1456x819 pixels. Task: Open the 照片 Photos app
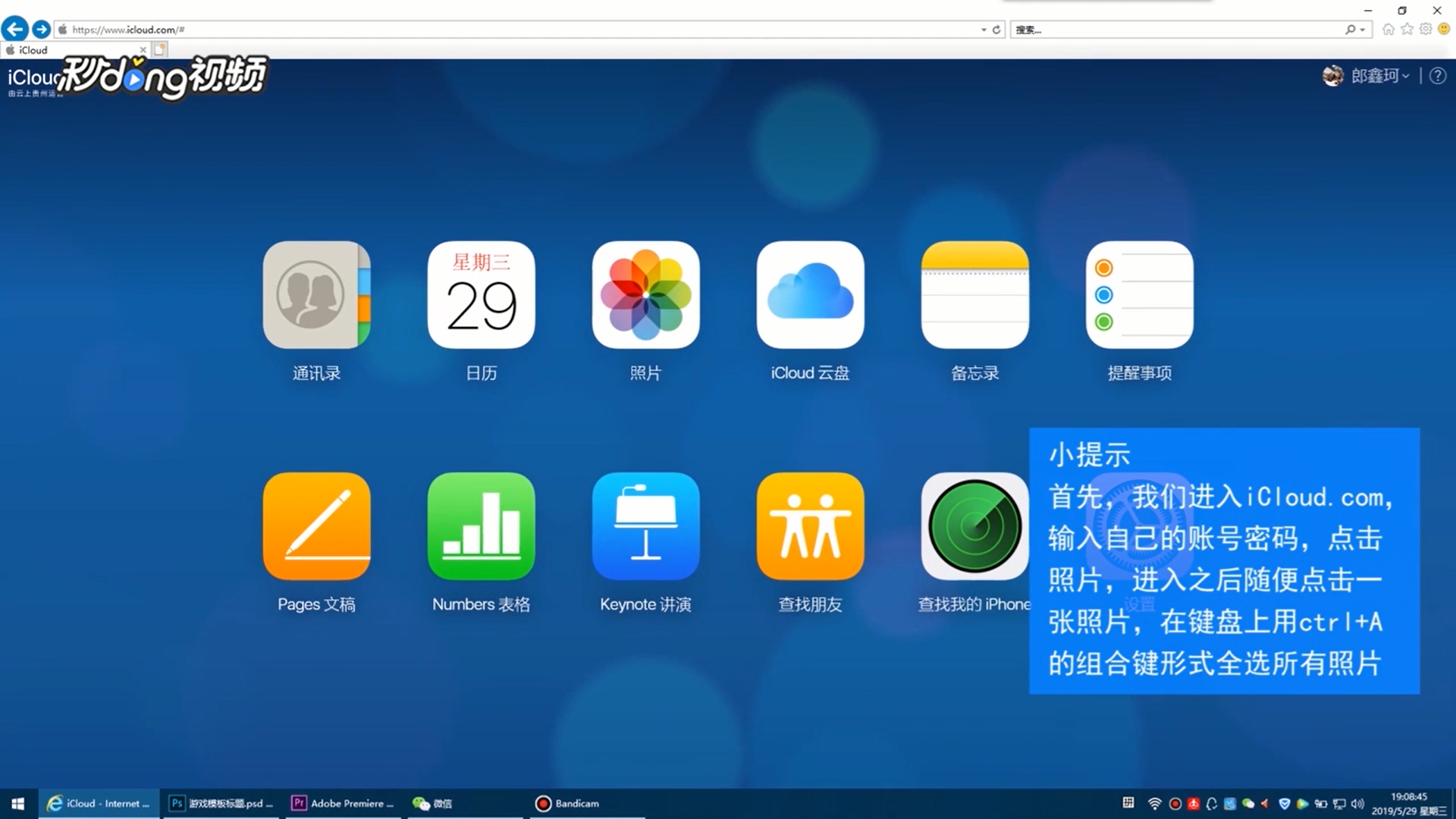(645, 295)
